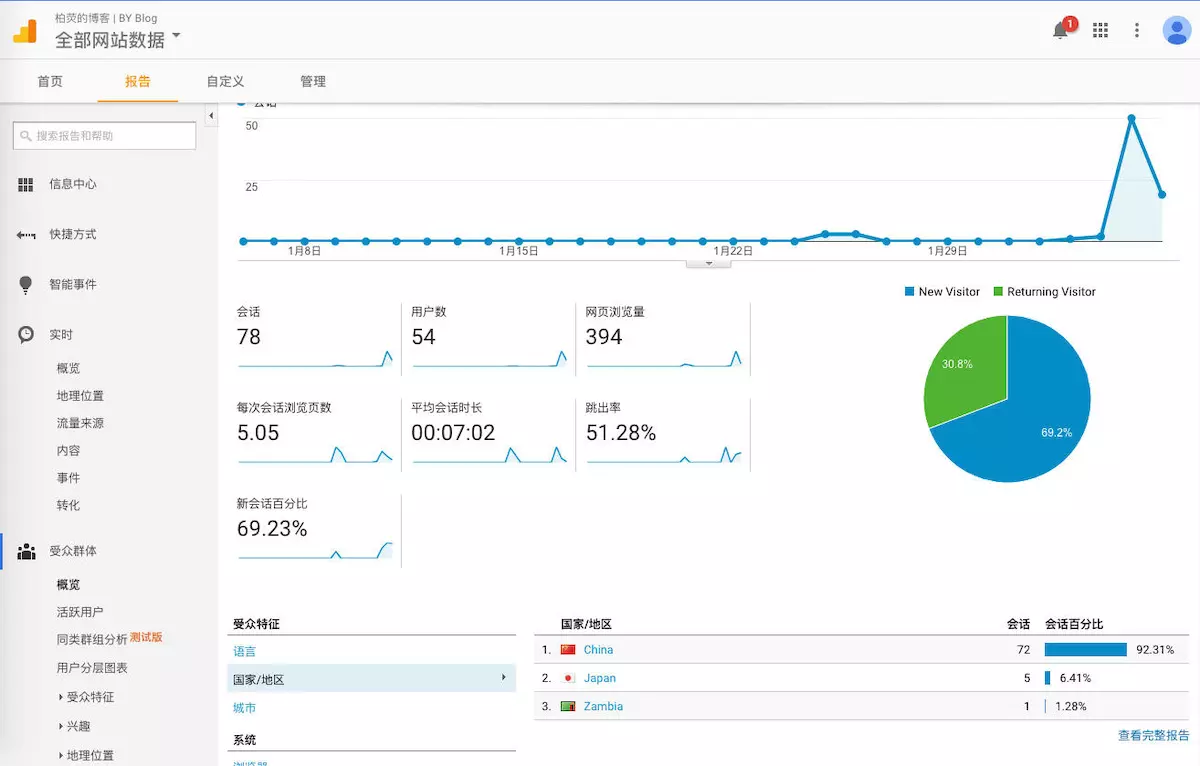
Task: Click the Zambia flag icon
Action: [568, 706]
